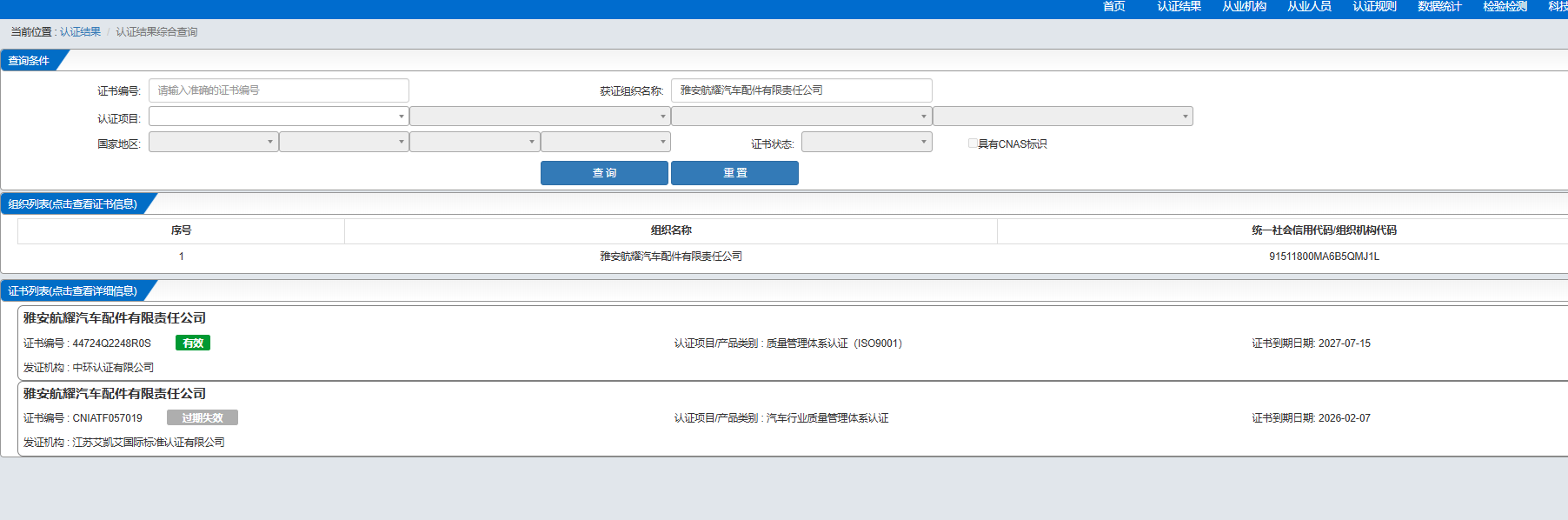Image resolution: width=1568 pixels, height=520 pixels.
Task: Open the 认证结果 menu item
Action: click(1179, 6)
